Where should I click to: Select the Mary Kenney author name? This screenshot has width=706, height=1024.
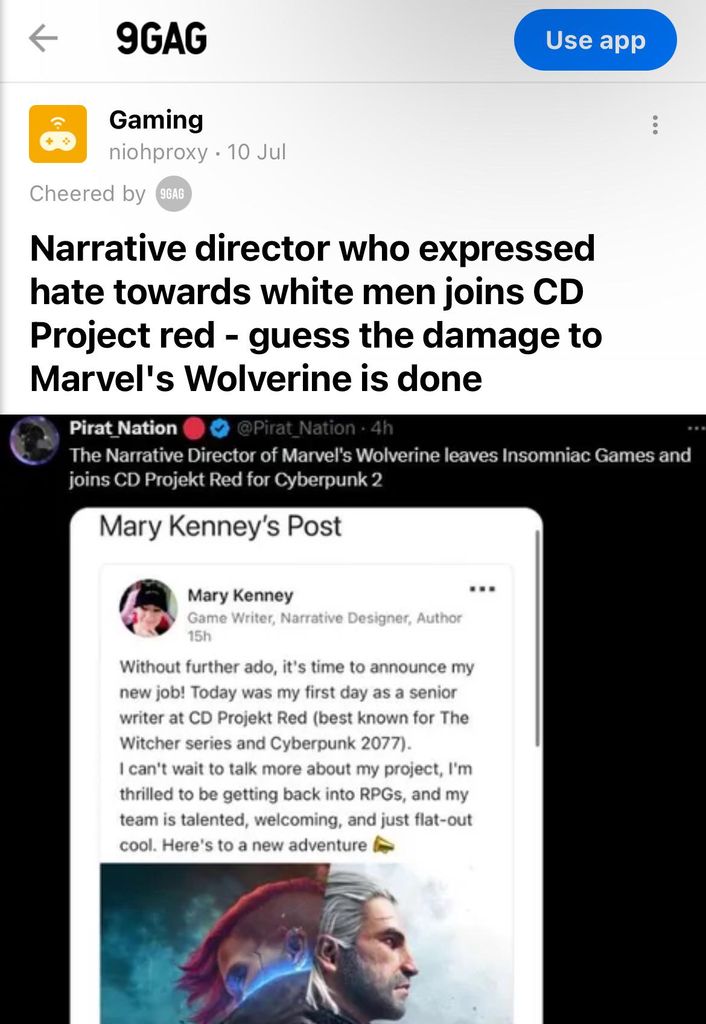(x=240, y=596)
